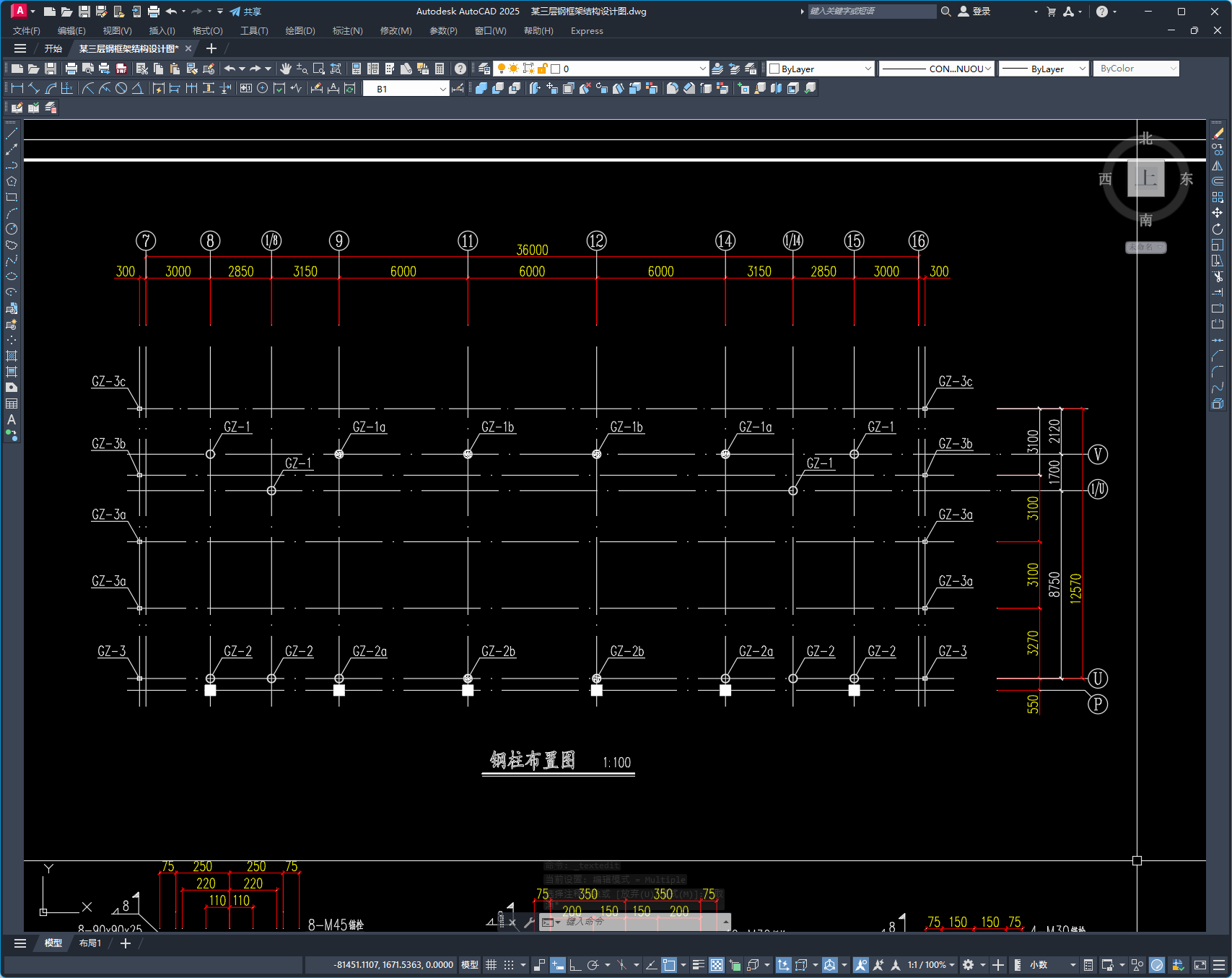
Task: Select the Hatch tool
Action: coord(12,356)
